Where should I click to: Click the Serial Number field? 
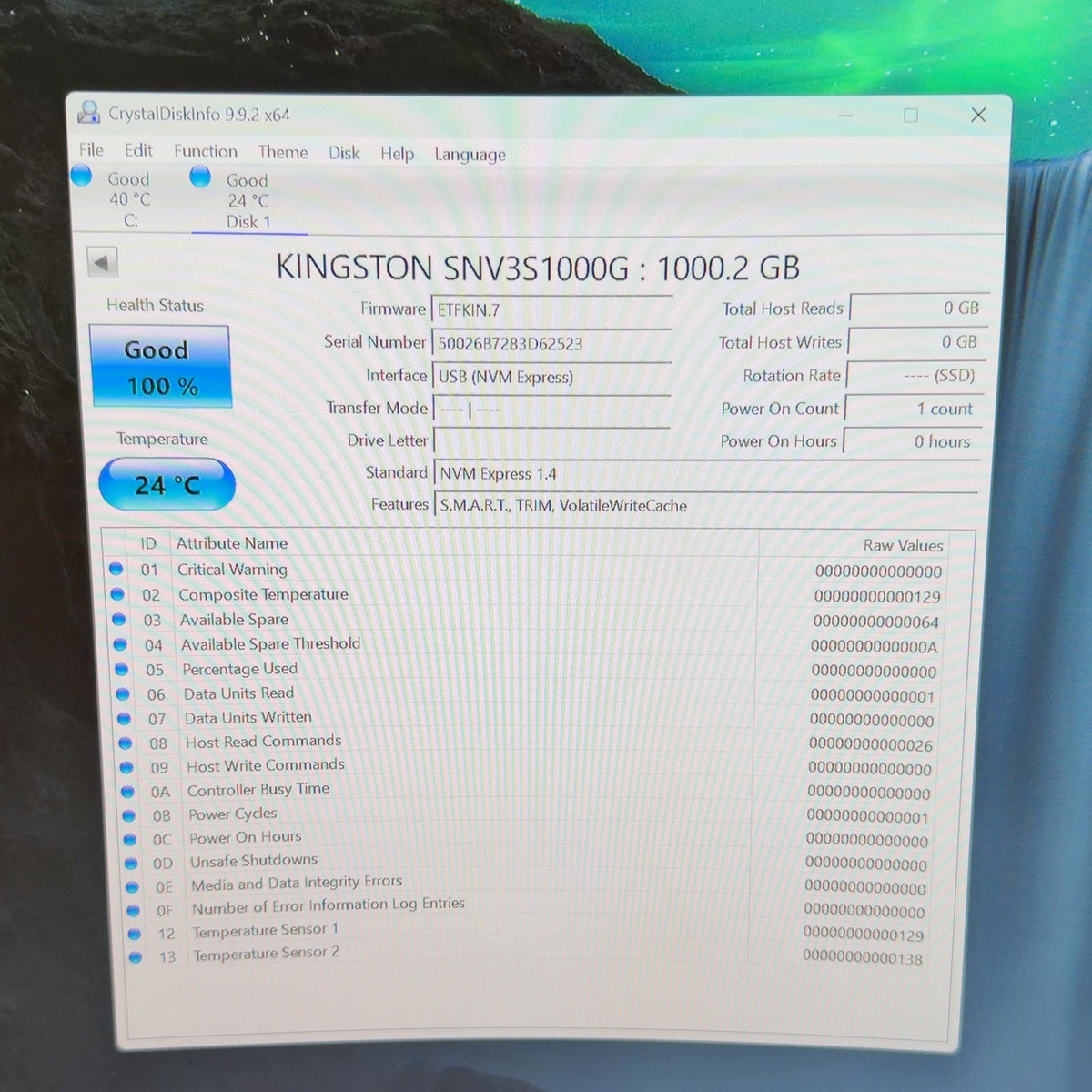point(551,343)
